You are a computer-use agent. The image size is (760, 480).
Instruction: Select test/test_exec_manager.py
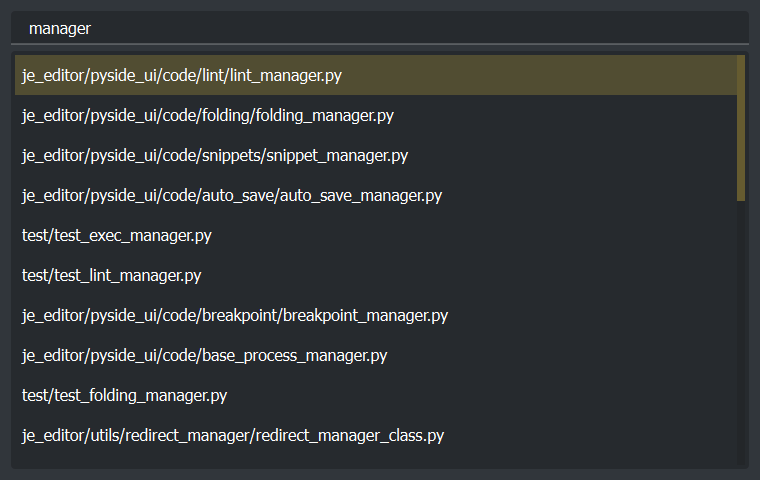coord(376,235)
